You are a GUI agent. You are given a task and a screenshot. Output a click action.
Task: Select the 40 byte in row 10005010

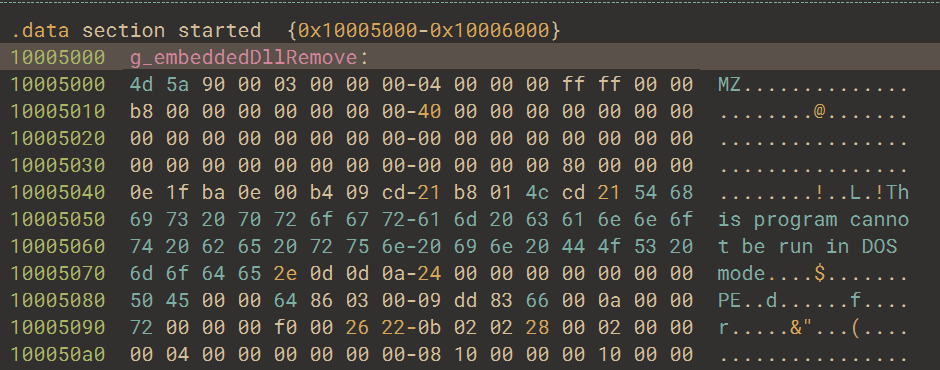[x=430, y=112]
